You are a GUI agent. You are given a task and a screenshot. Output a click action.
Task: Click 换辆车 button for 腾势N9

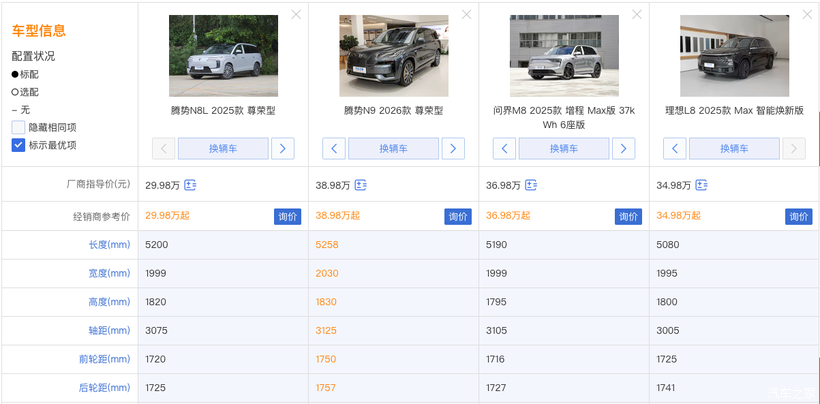click(x=394, y=148)
